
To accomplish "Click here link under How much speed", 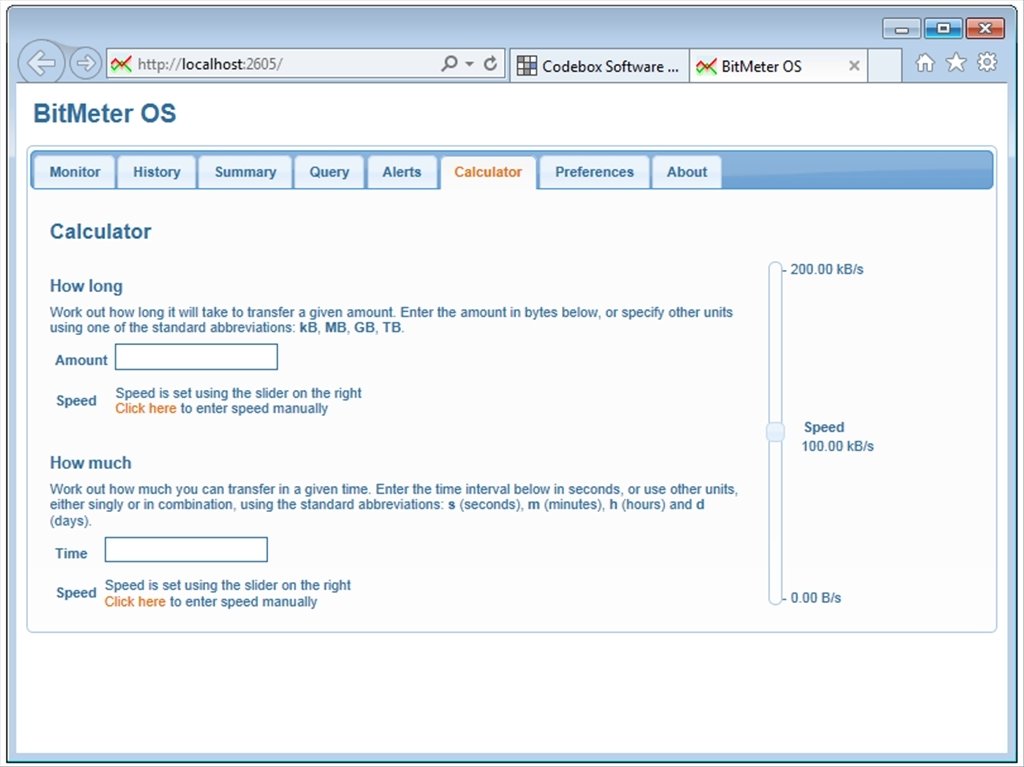I will click(135, 602).
